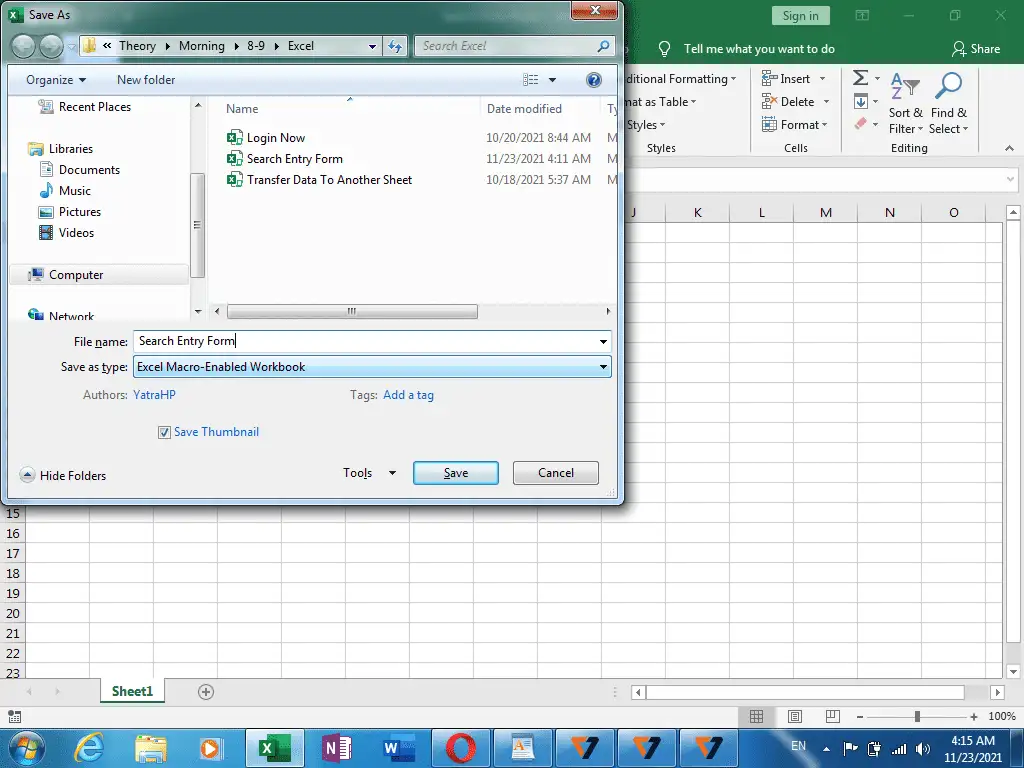This screenshot has height=768, width=1024.
Task: Open Find & Select in Excel
Action: point(948,103)
